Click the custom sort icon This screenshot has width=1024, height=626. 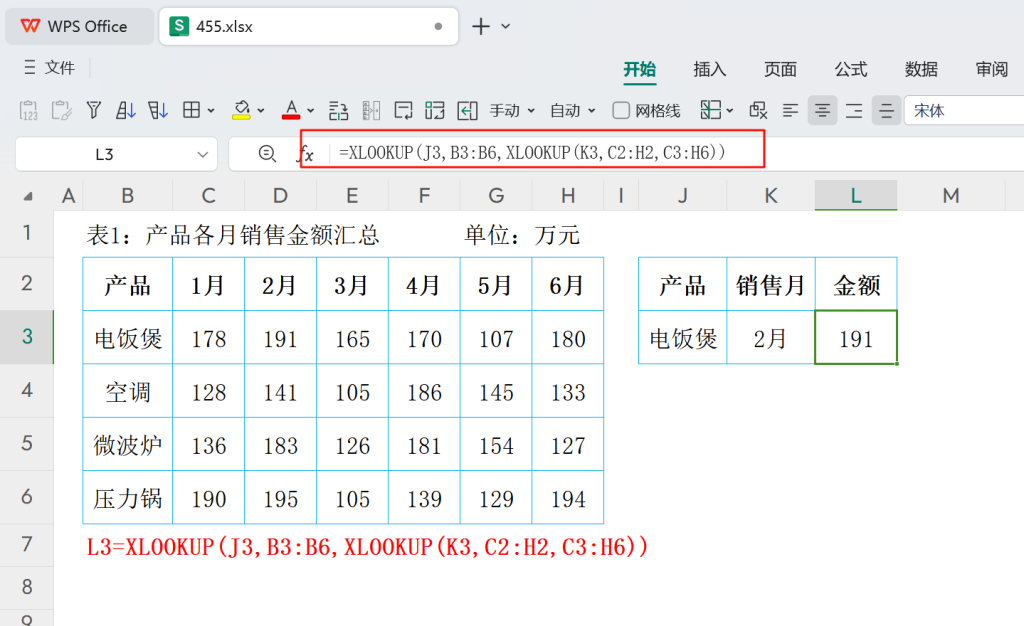158,110
